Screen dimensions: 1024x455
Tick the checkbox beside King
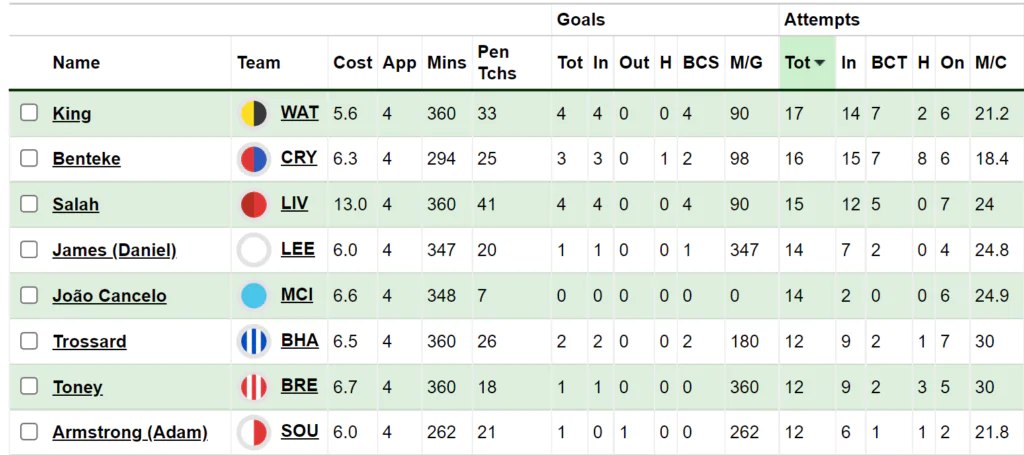(29, 113)
